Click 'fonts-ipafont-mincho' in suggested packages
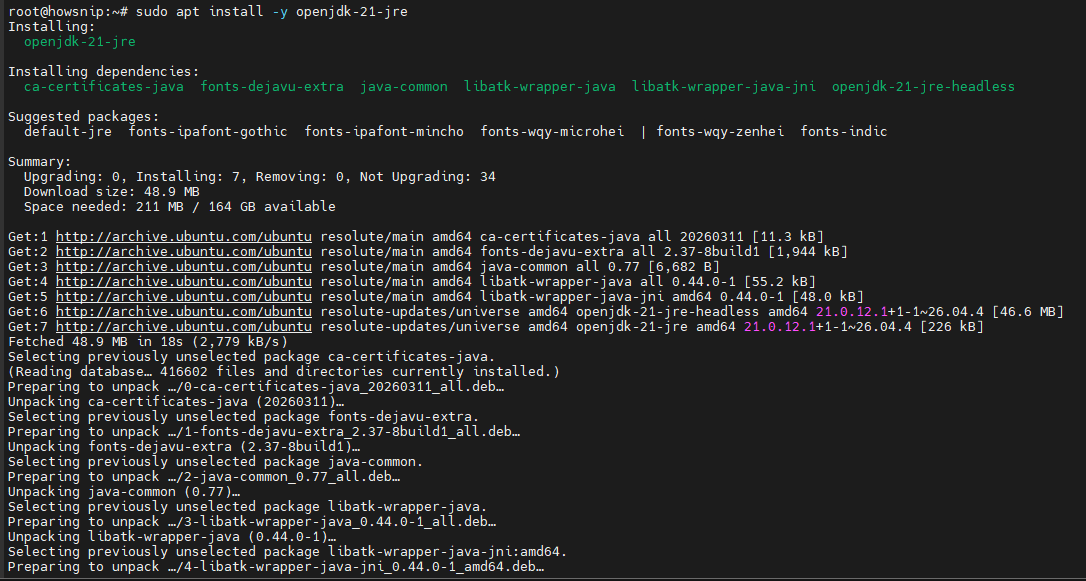The height and width of the screenshot is (581, 1086). [384, 132]
